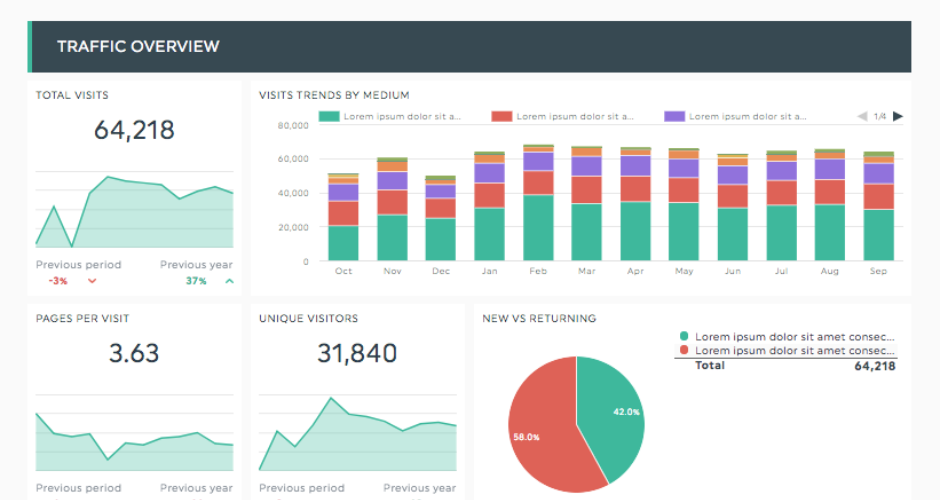Viewport: 940px width, 500px height.
Task: Go to next legend page arrow
Action: pos(898,116)
